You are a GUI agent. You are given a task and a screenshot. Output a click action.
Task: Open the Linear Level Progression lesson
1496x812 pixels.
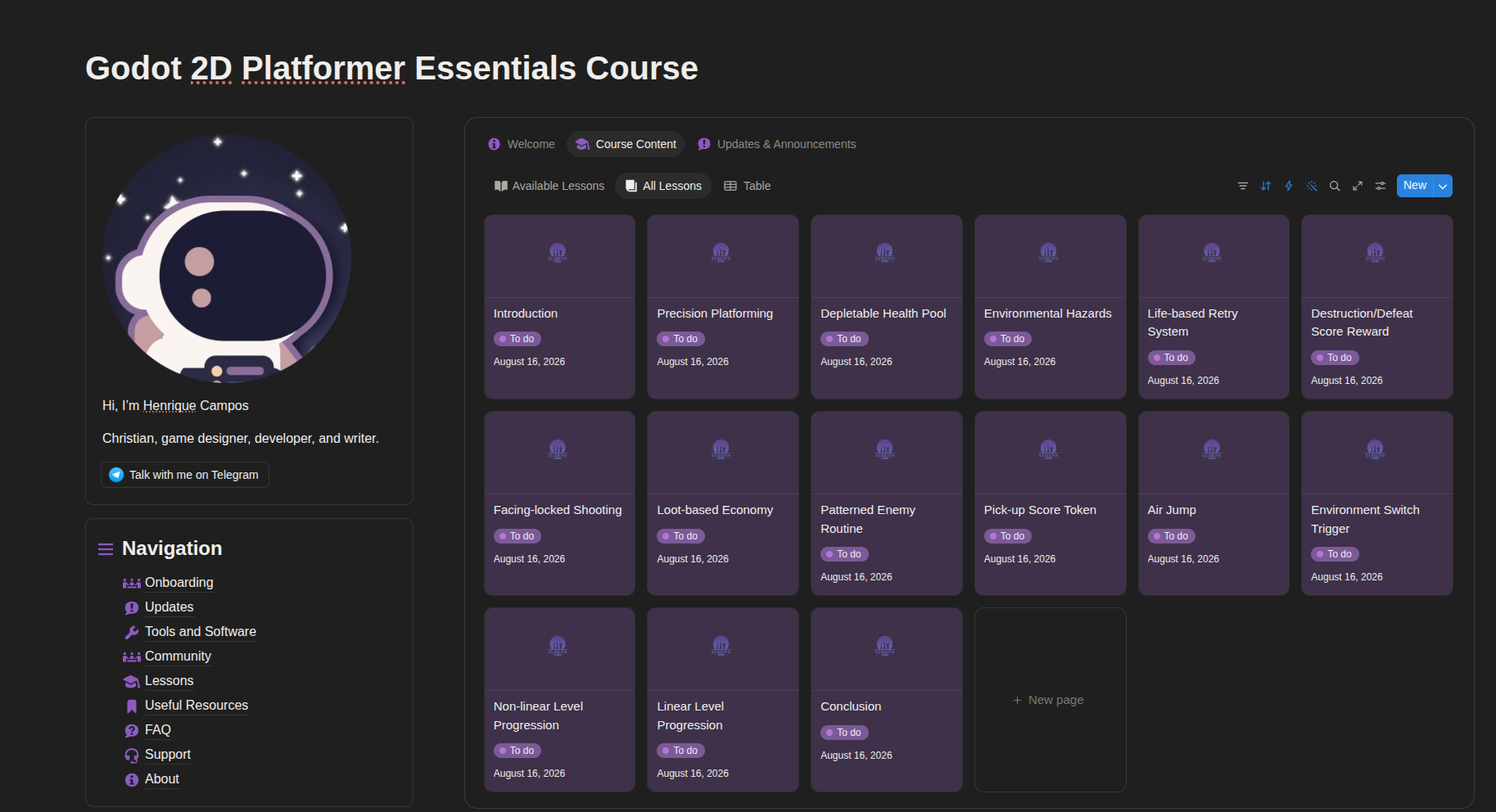[x=723, y=700]
